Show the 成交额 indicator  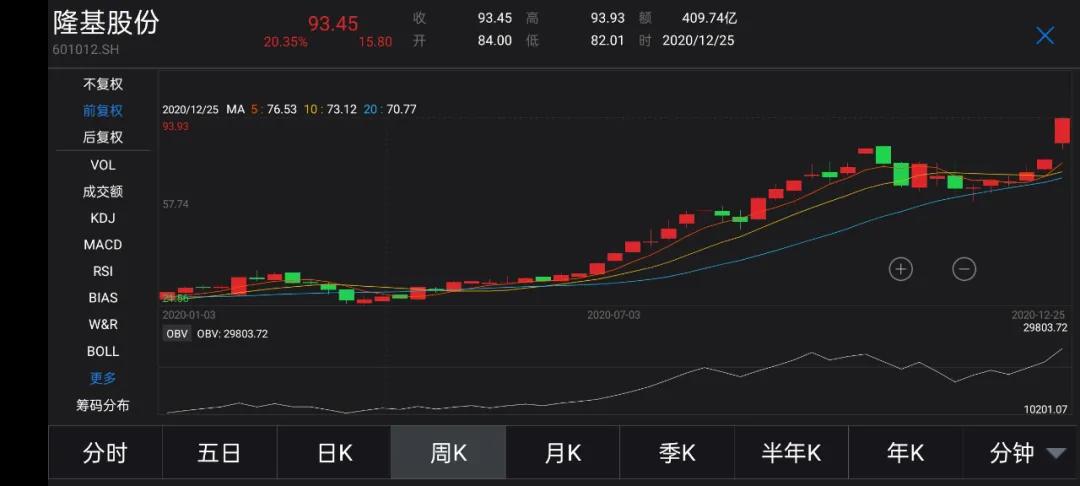tap(103, 191)
